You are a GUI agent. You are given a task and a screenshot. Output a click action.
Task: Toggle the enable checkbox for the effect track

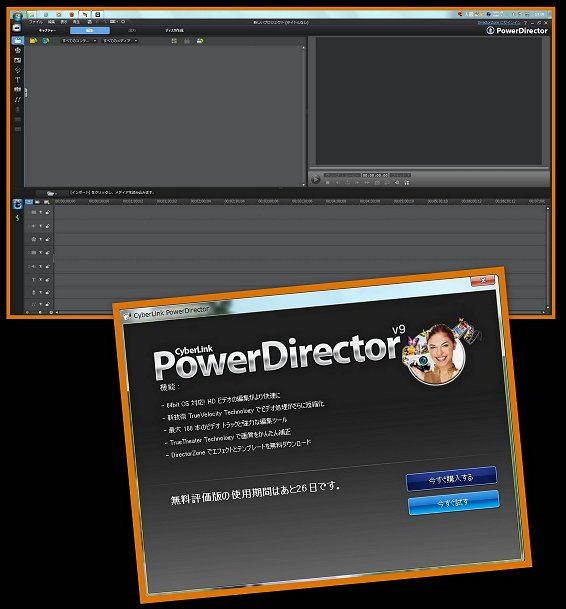(x=40, y=239)
